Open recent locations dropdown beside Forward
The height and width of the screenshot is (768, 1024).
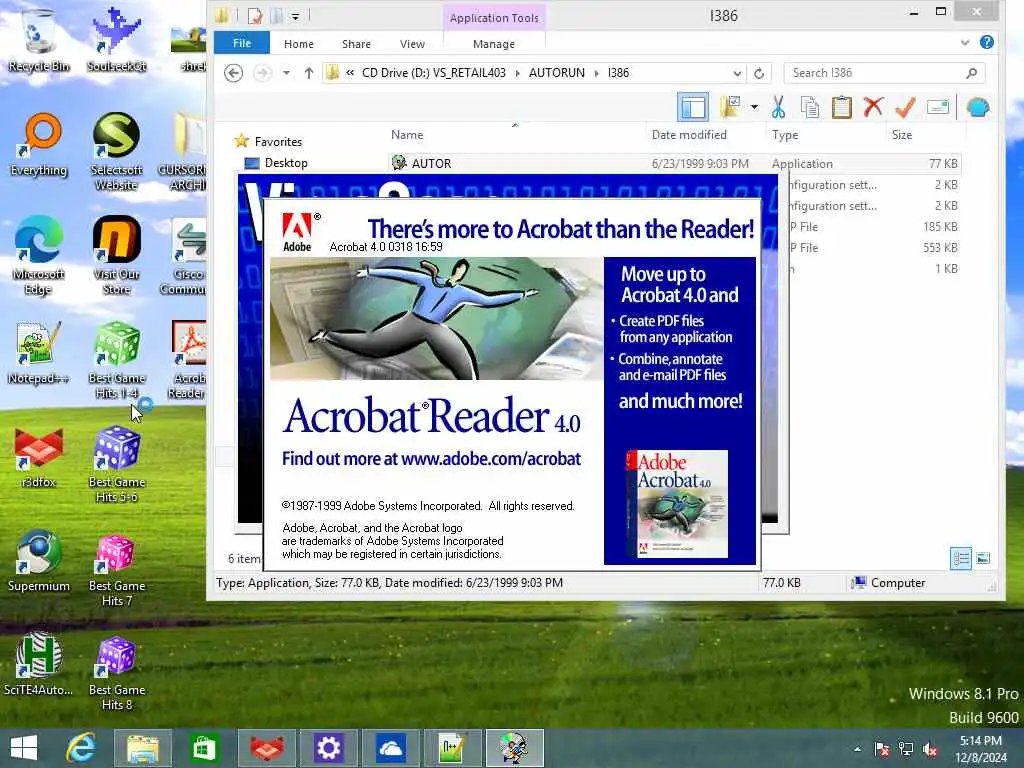286,72
